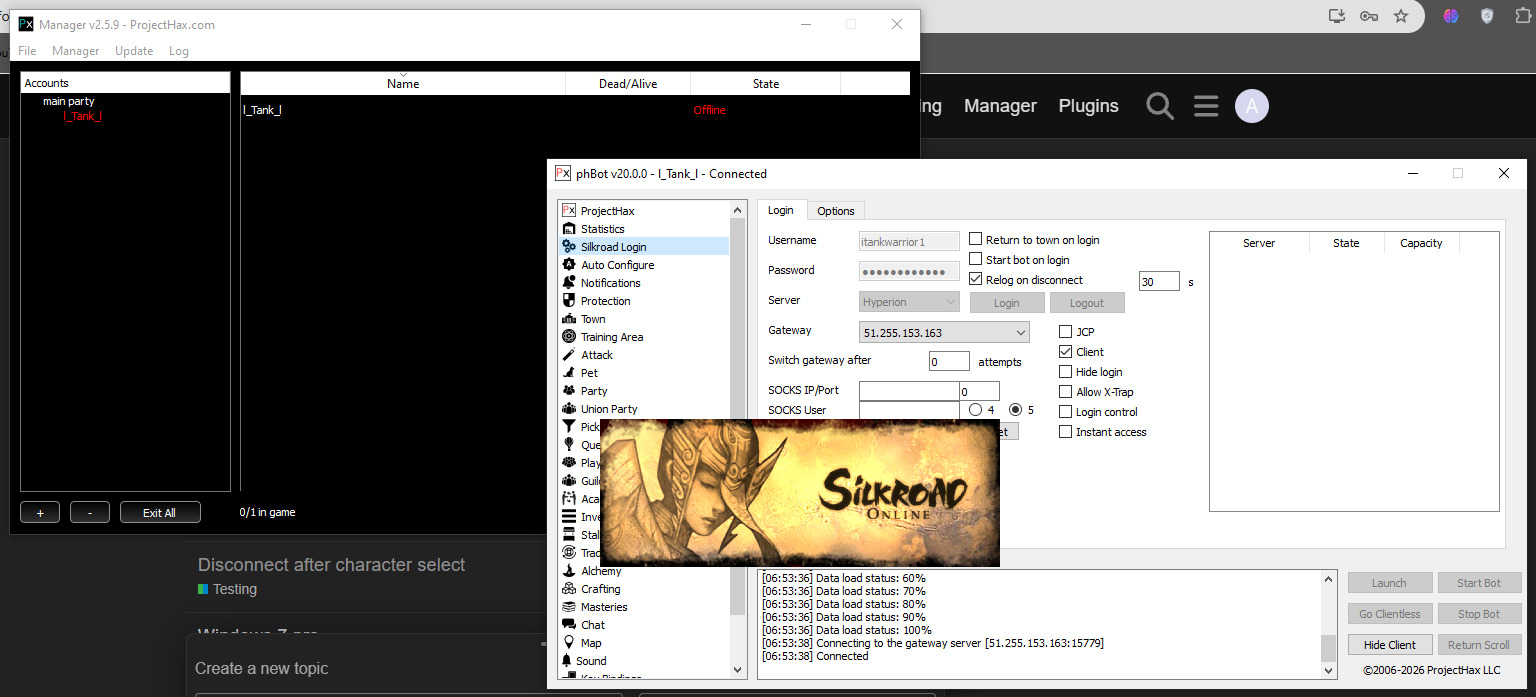Open the Protection shield icon
The height and width of the screenshot is (697, 1536).
pyautogui.click(x=569, y=301)
